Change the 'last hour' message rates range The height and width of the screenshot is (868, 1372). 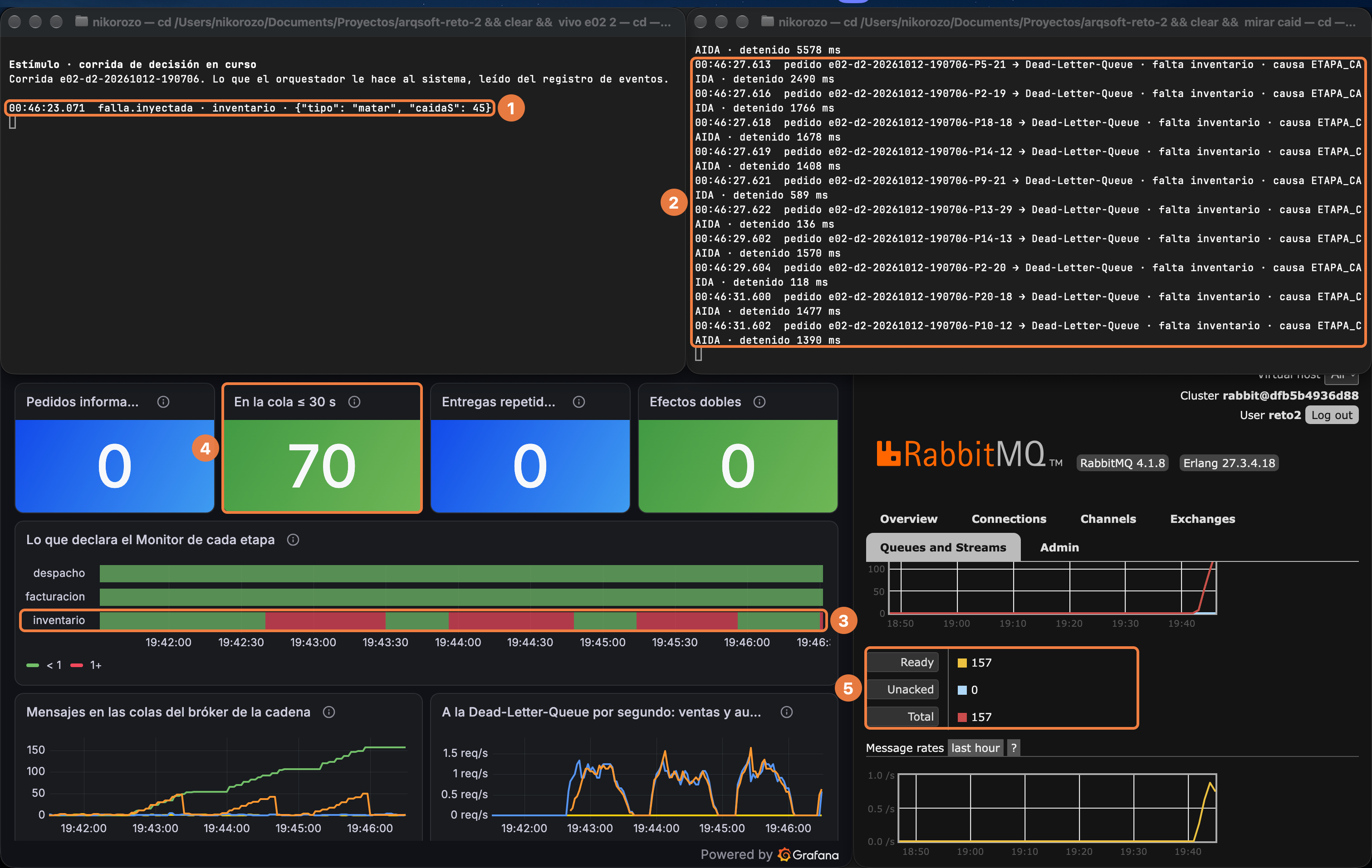click(x=975, y=748)
